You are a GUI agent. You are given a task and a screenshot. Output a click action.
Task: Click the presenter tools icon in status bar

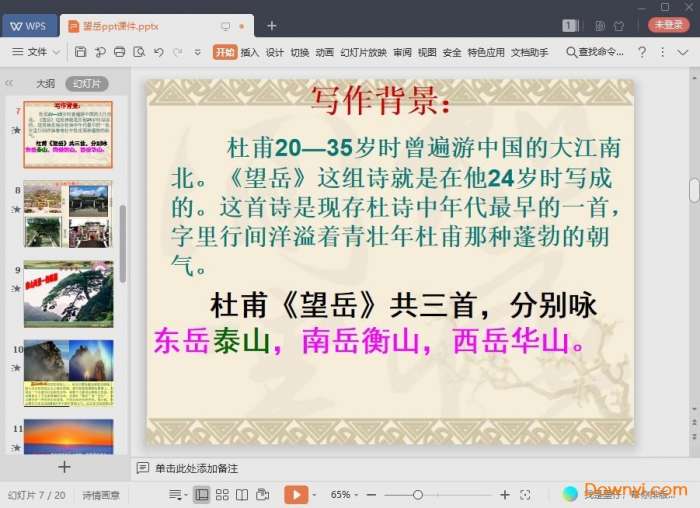click(x=262, y=495)
